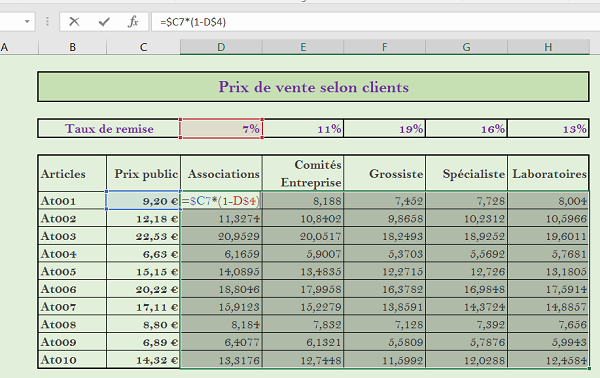The width and height of the screenshot is (600, 378).
Task: Click inside the formula bar text =$C7*(1-D$4)
Action: (193, 22)
